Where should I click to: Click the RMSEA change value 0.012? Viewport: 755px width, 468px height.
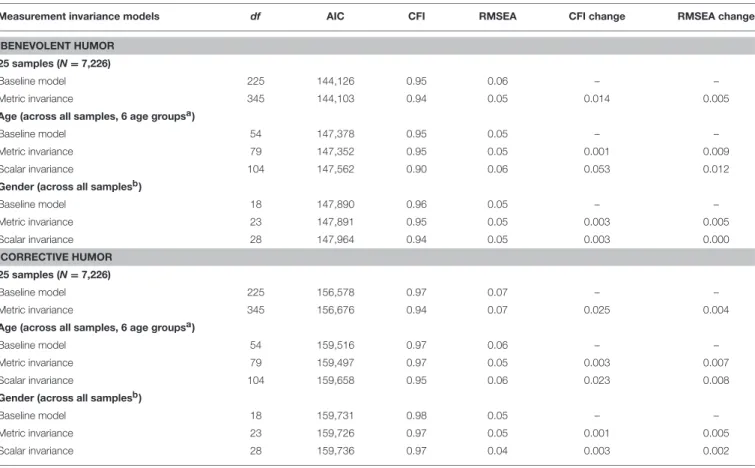point(716,169)
